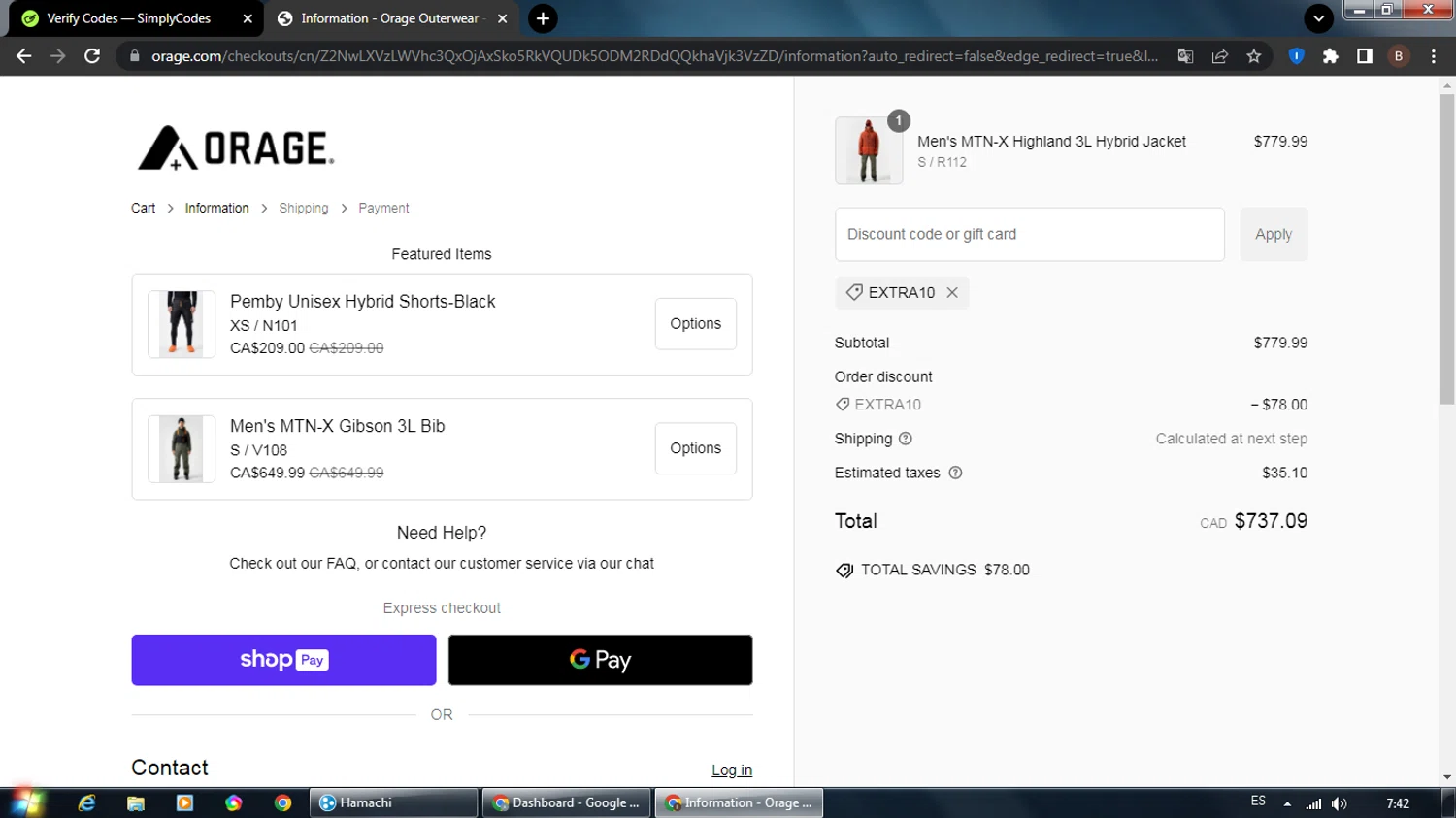Click the address bar URL
Image resolution: width=1456 pixels, height=818 pixels.
(x=654, y=56)
